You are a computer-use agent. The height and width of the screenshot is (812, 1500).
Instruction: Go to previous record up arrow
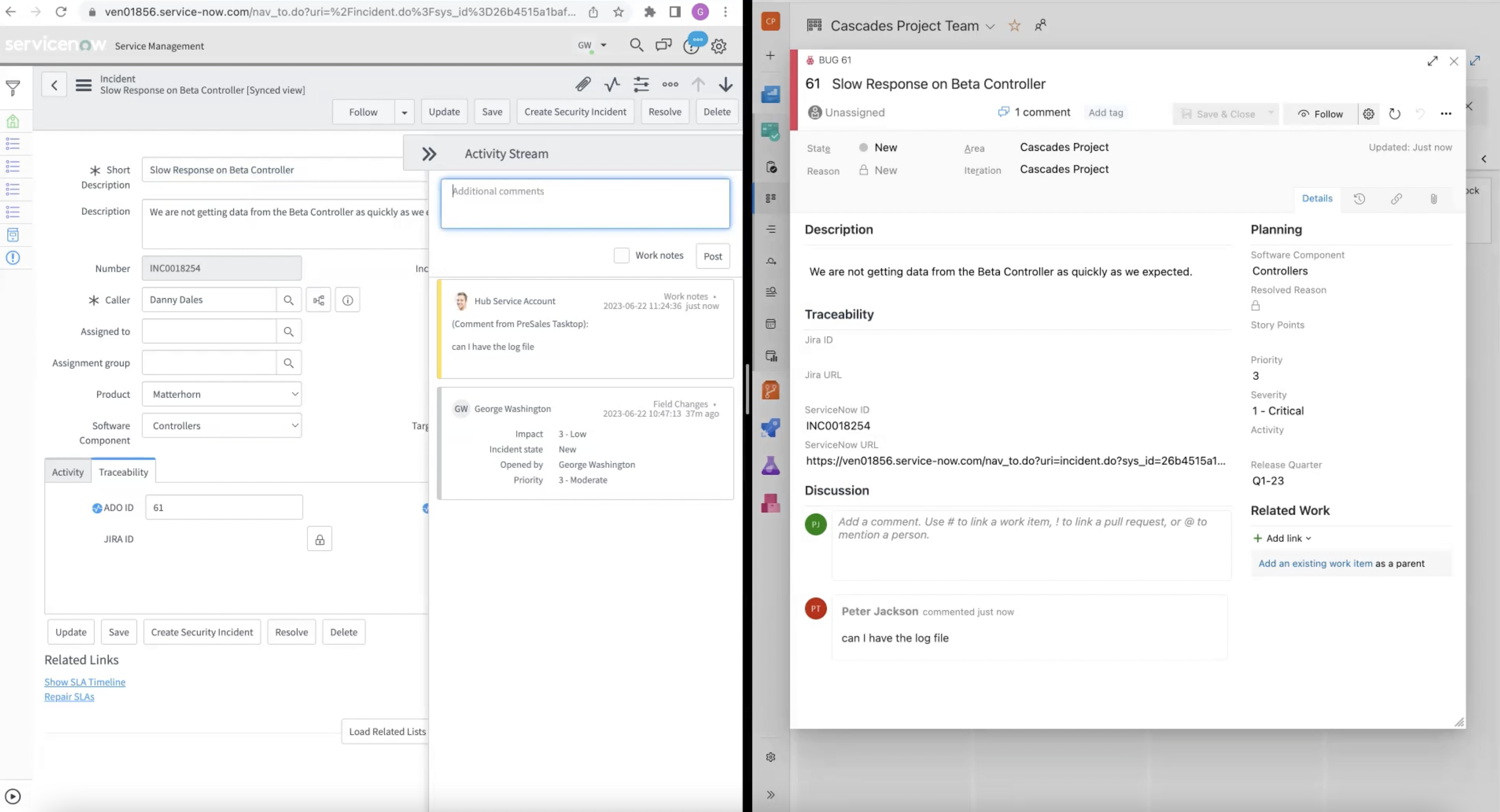698,84
